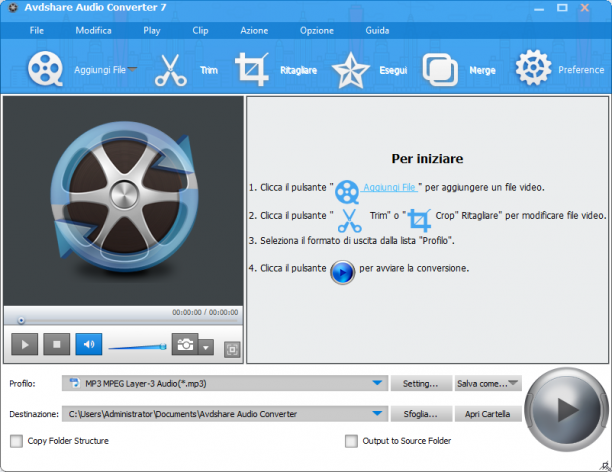Open Preference gear settings
Image resolution: width=612 pixels, height=472 pixels.
[x=533, y=68]
